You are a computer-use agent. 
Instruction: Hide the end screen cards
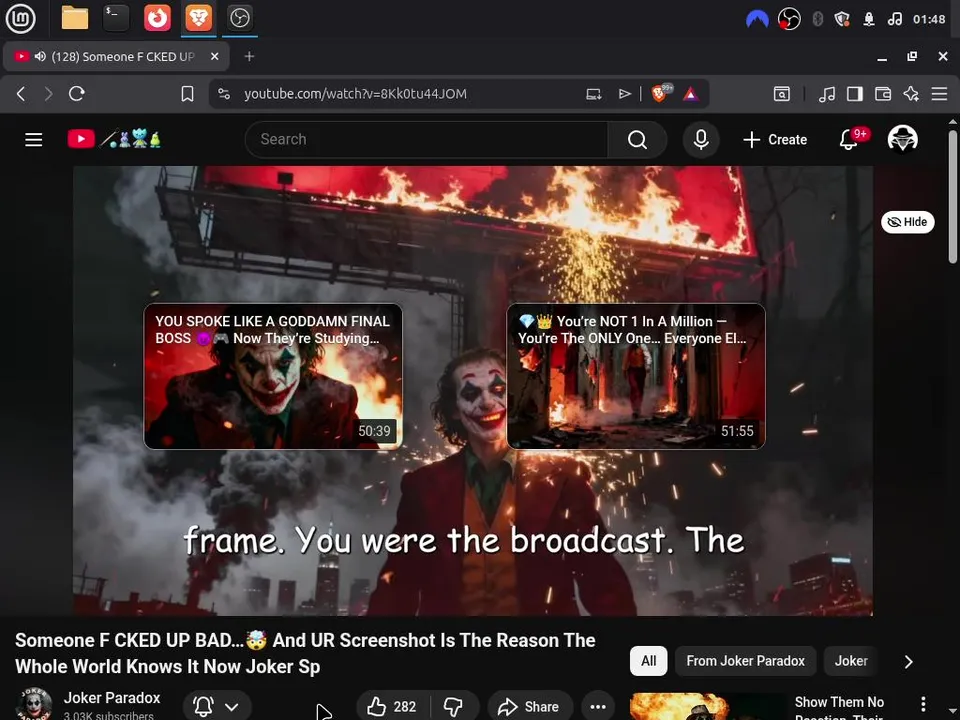[907, 222]
